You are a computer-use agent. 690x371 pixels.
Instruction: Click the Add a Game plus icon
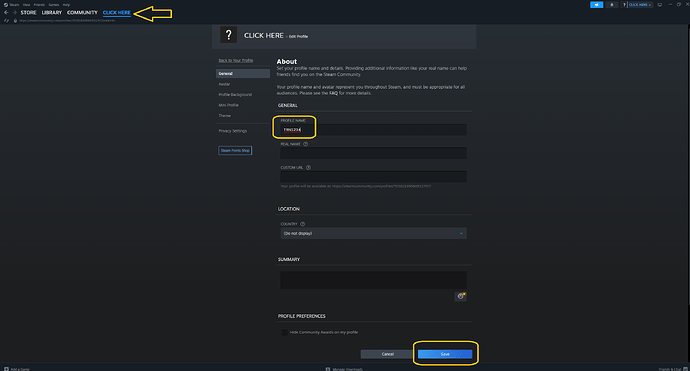coord(6,369)
